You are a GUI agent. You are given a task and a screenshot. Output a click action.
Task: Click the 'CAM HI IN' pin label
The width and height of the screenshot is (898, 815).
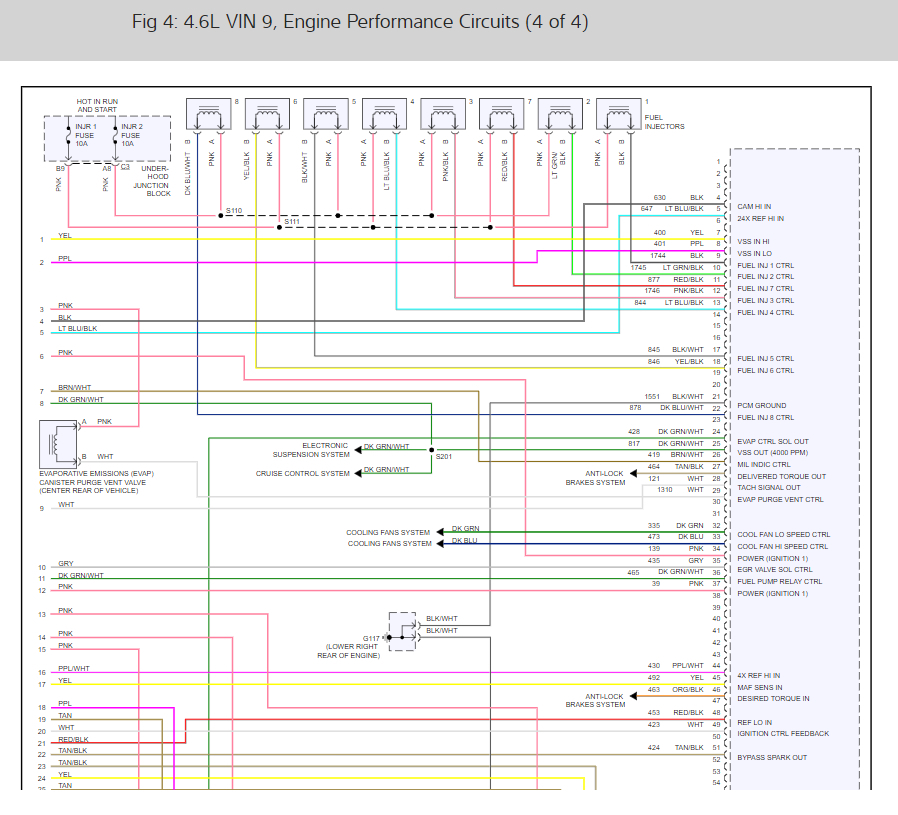tap(754, 206)
